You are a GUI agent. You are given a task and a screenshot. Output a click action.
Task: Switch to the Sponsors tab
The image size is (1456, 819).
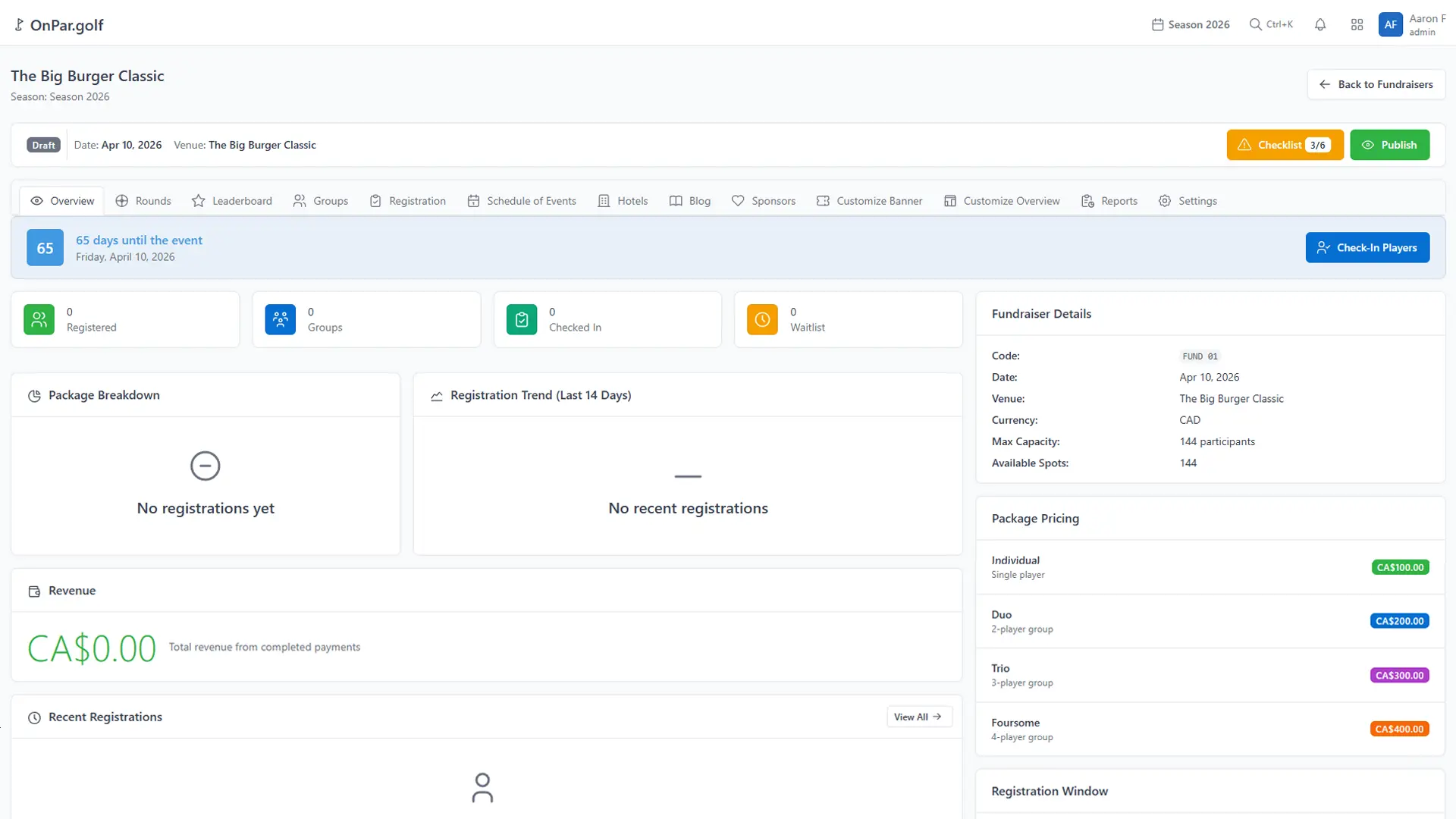coord(764,200)
